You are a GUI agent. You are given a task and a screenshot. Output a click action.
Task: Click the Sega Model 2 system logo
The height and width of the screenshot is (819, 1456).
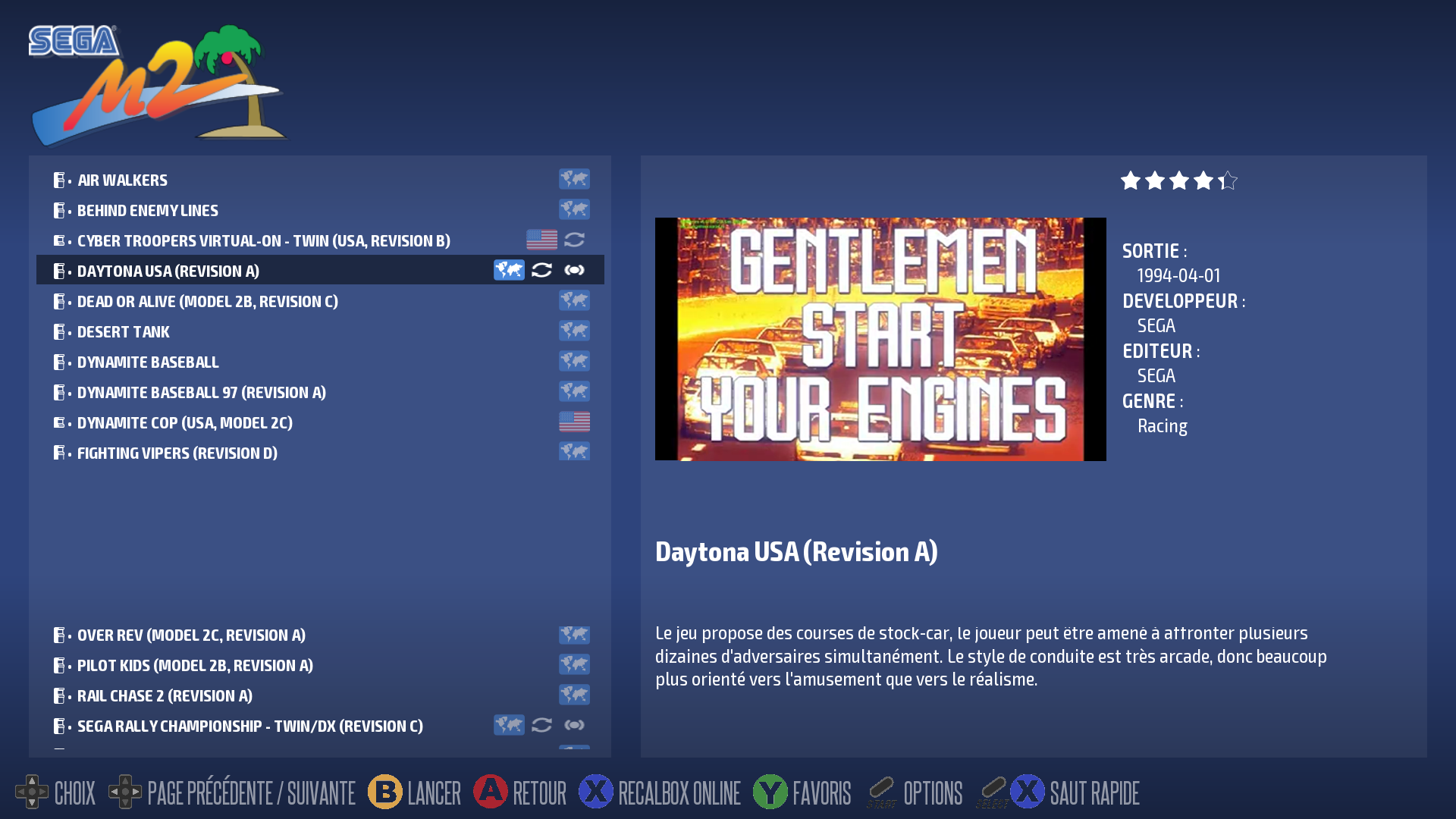pos(158,85)
